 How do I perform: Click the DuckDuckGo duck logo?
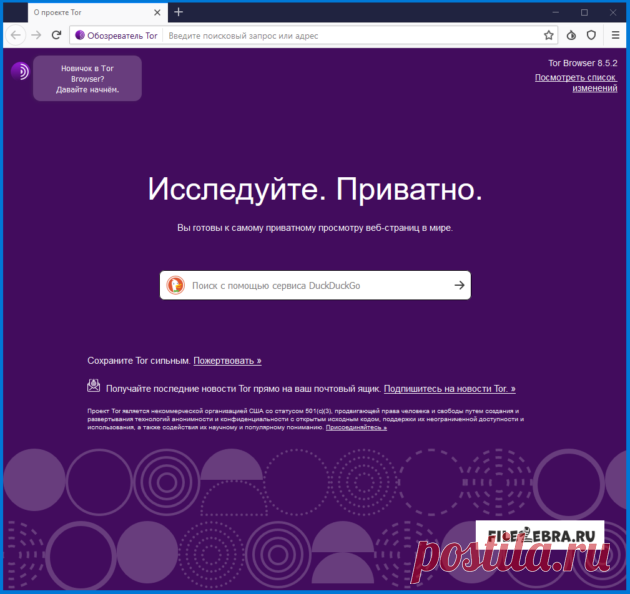coord(176,285)
